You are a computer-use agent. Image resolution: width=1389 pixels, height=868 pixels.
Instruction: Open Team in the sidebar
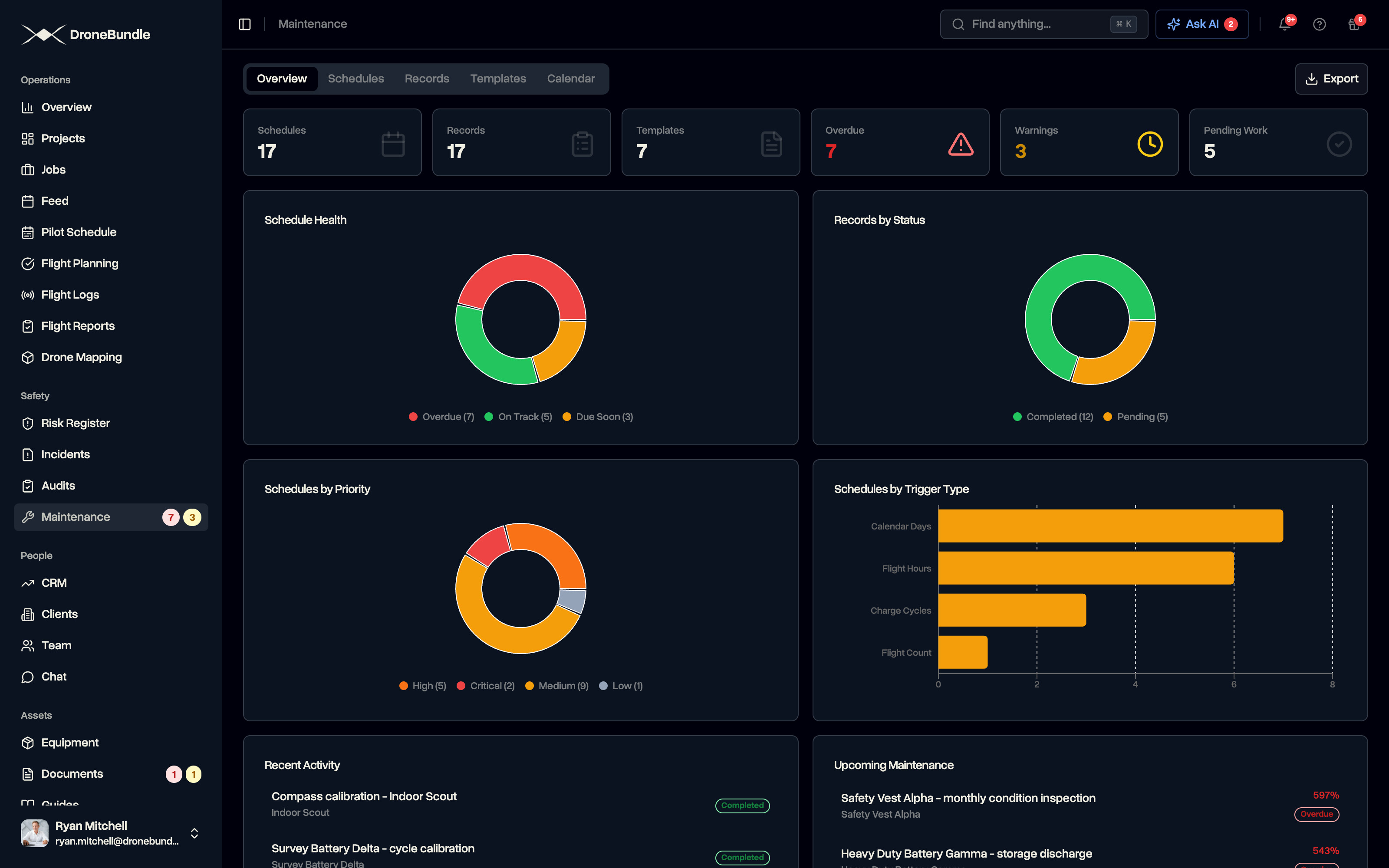[x=111, y=645]
